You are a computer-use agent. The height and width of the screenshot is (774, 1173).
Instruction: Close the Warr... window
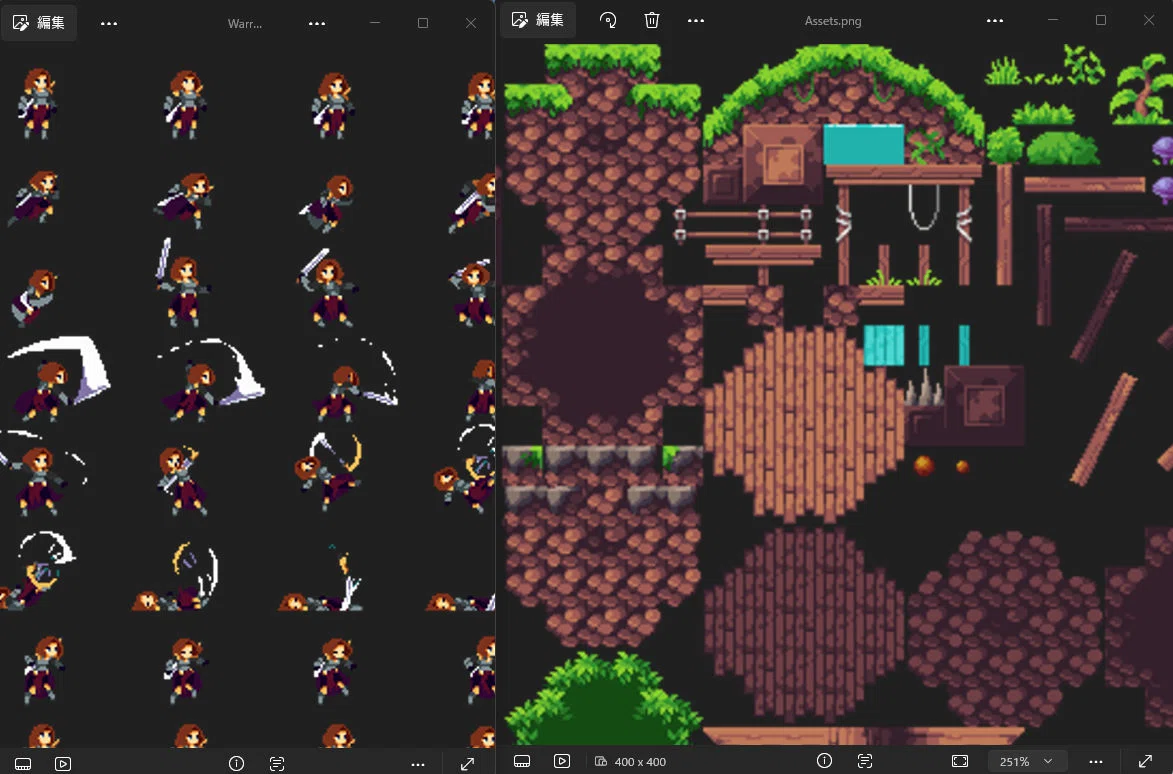[471, 23]
